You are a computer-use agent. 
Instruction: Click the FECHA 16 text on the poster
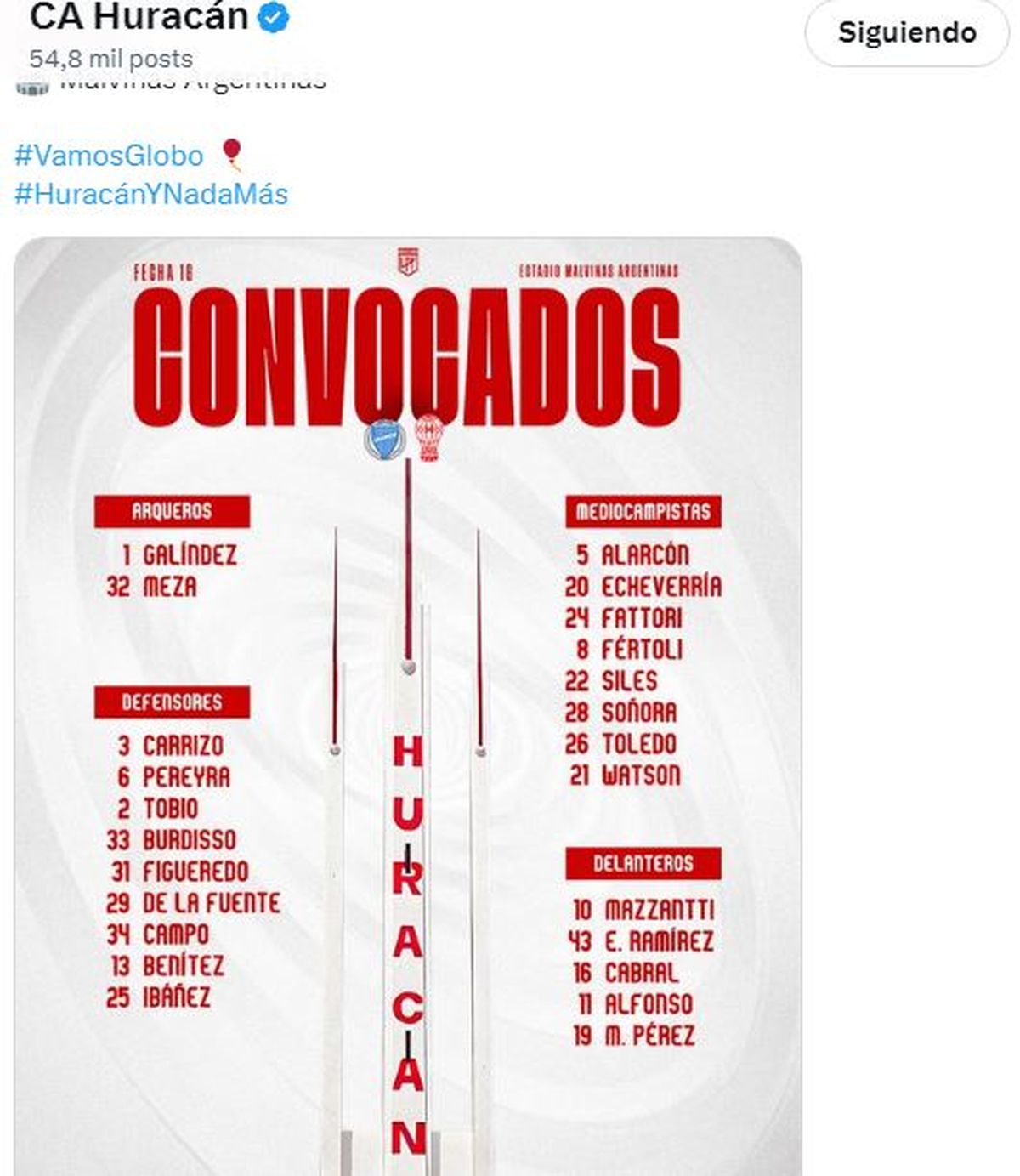[x=163, y=272]
